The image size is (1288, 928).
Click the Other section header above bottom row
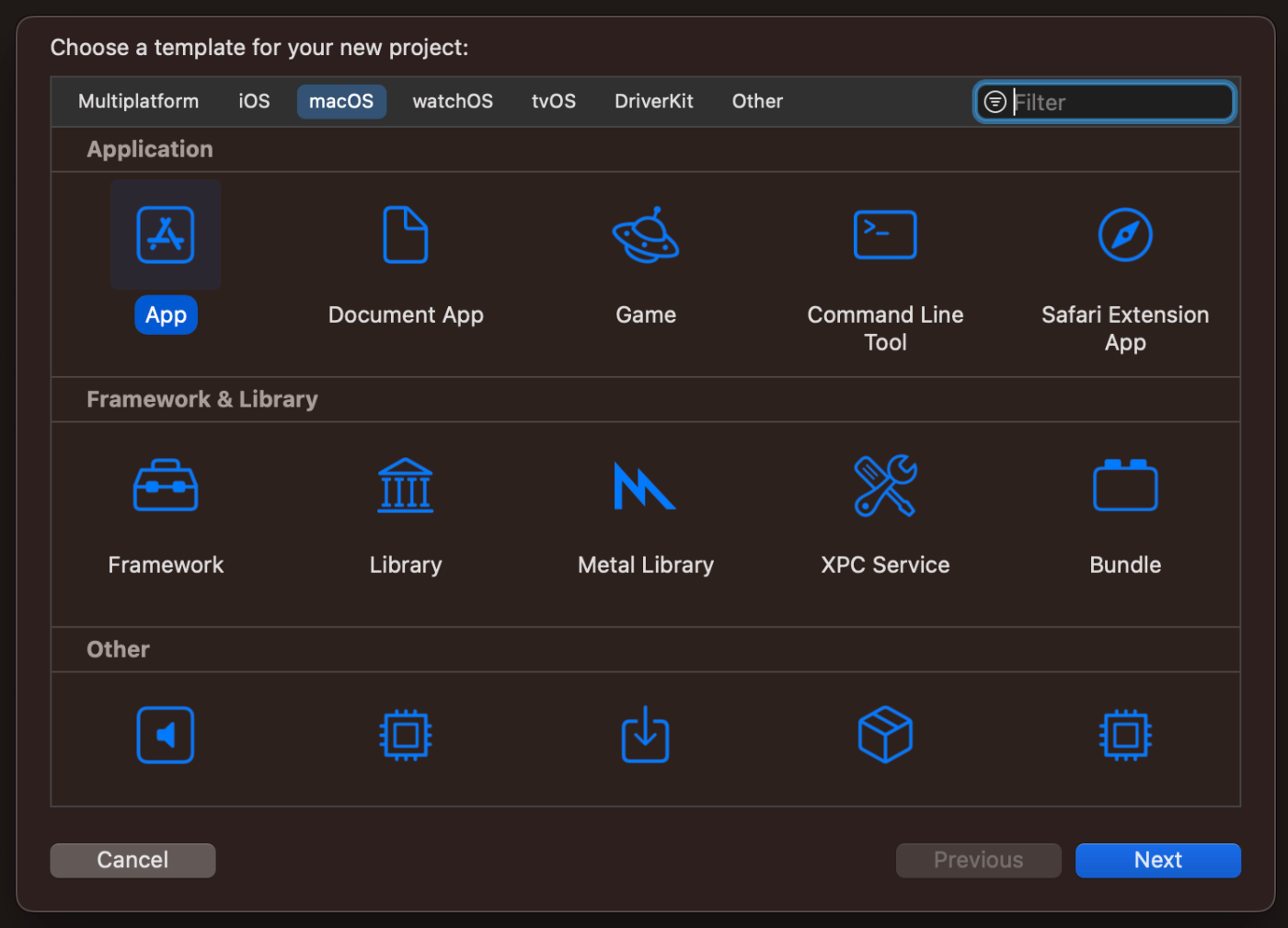coord(118,649)
